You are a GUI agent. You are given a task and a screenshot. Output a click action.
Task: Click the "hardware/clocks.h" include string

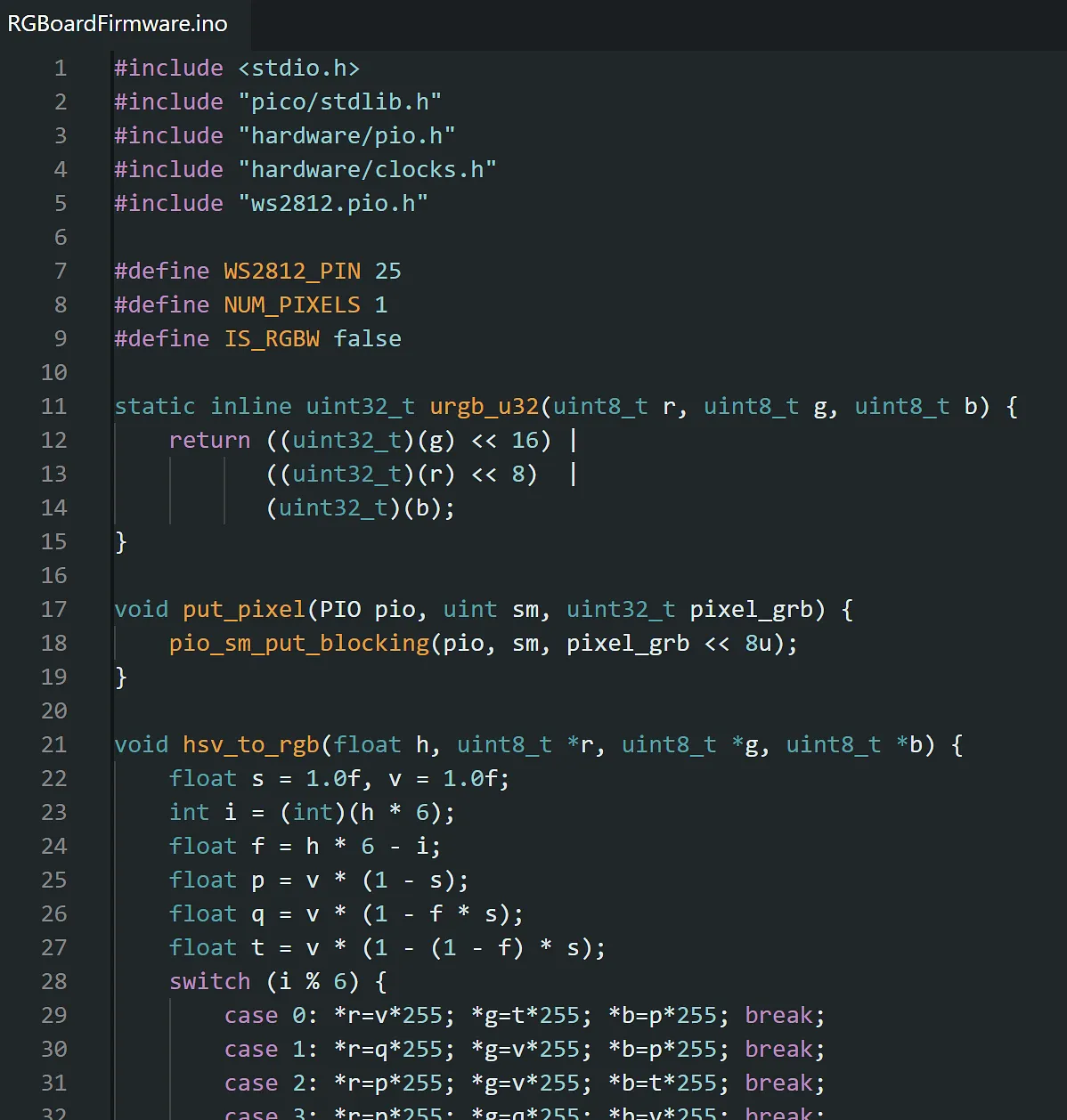(x=367, y=170)
